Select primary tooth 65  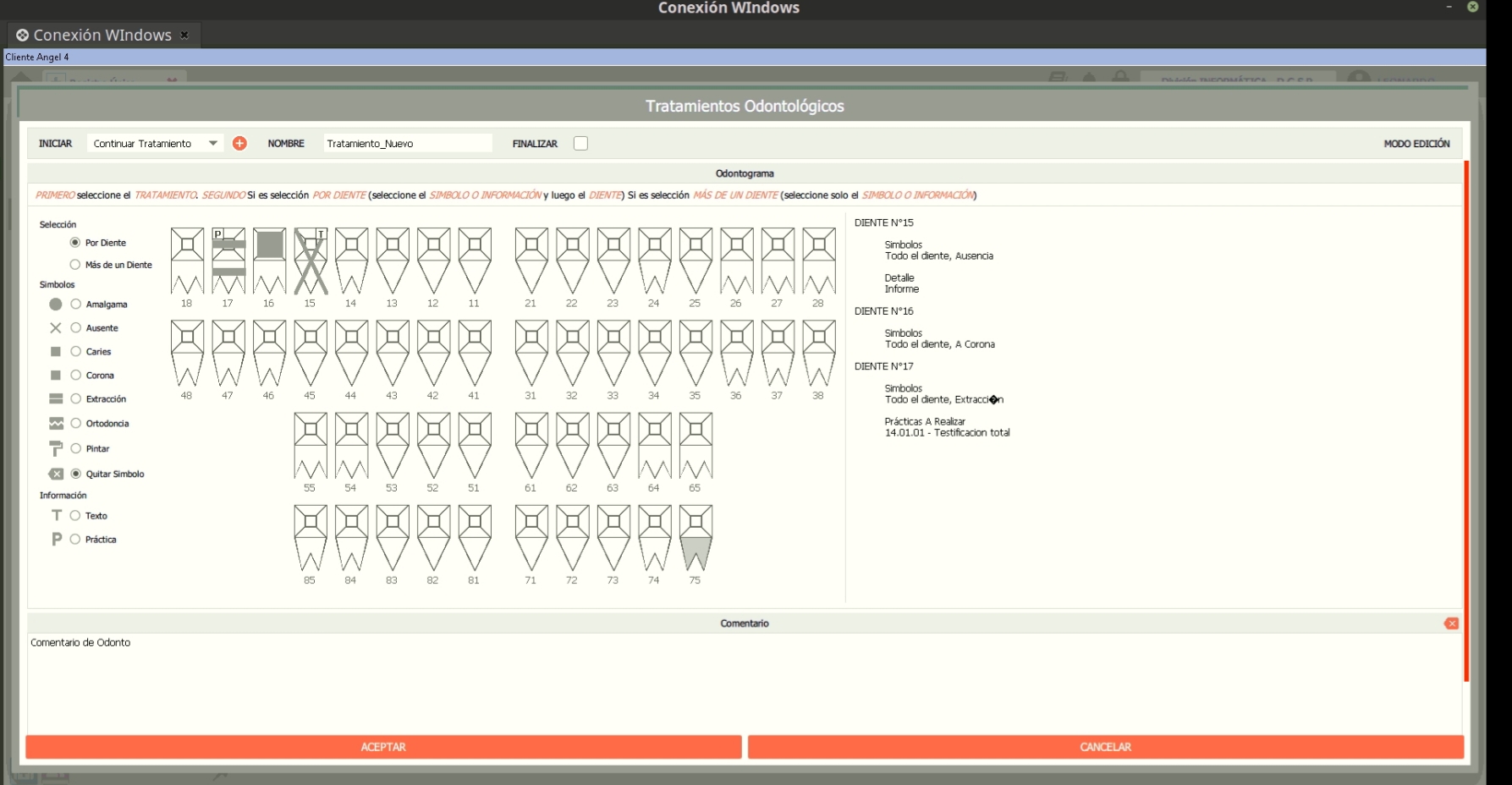[x=696, y=446]
